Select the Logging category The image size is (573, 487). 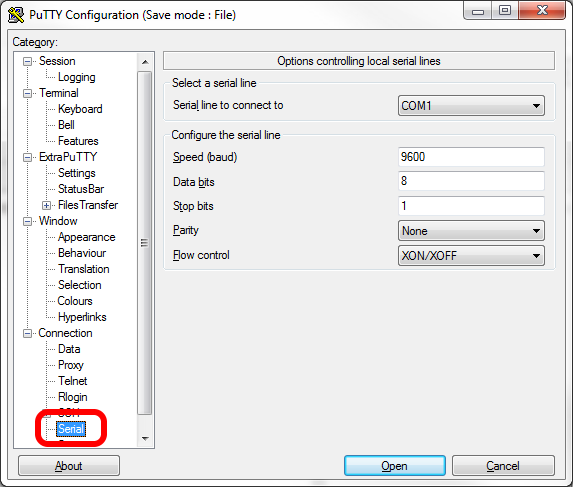tap(77, 77)
